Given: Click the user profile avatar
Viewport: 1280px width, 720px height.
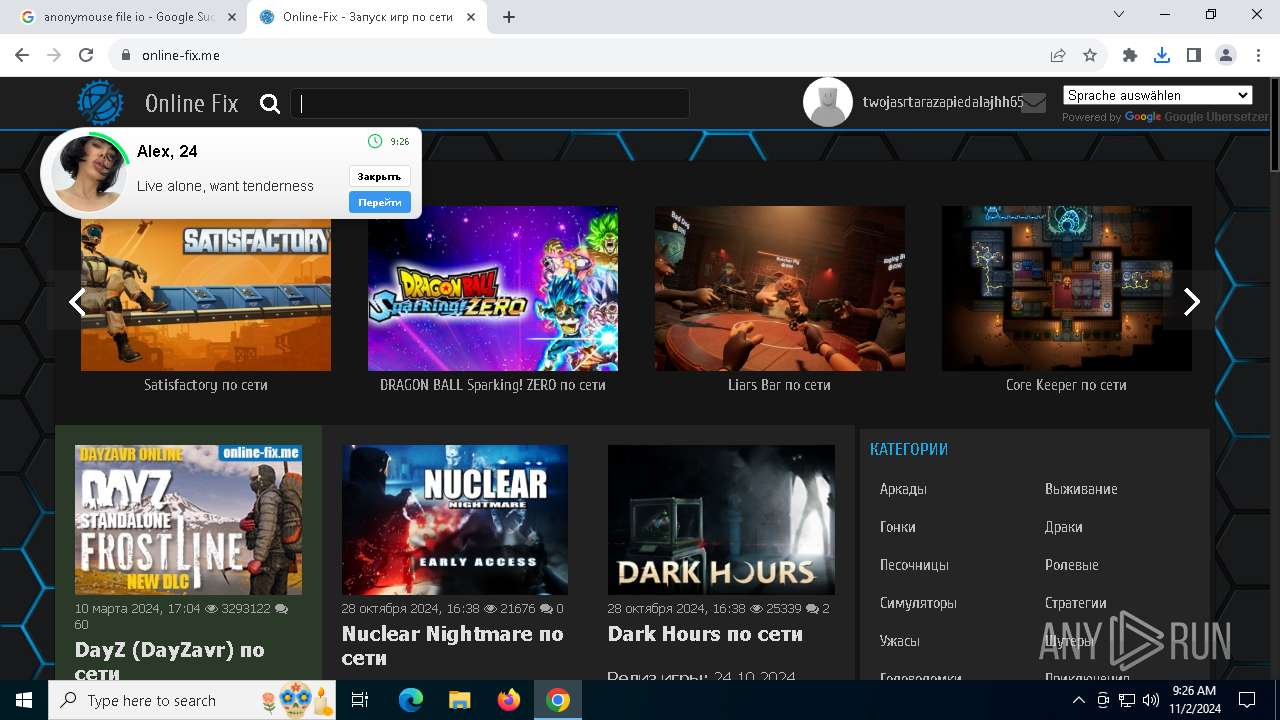Looking at the screenshot, I should 828,102.
